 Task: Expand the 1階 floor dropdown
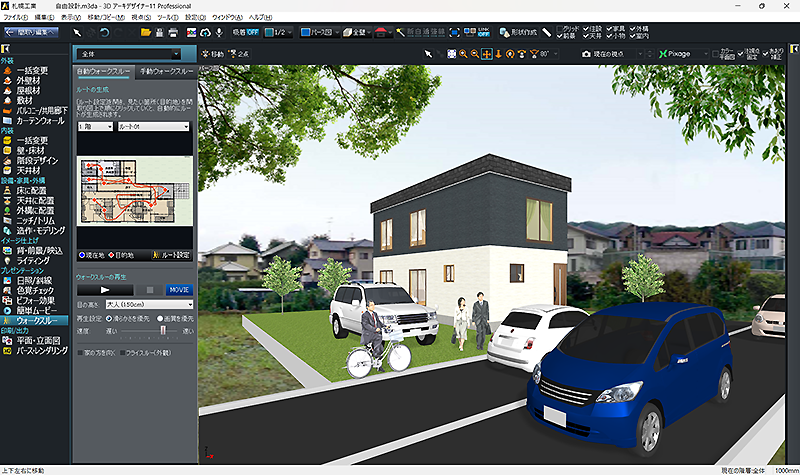point(94,127)
